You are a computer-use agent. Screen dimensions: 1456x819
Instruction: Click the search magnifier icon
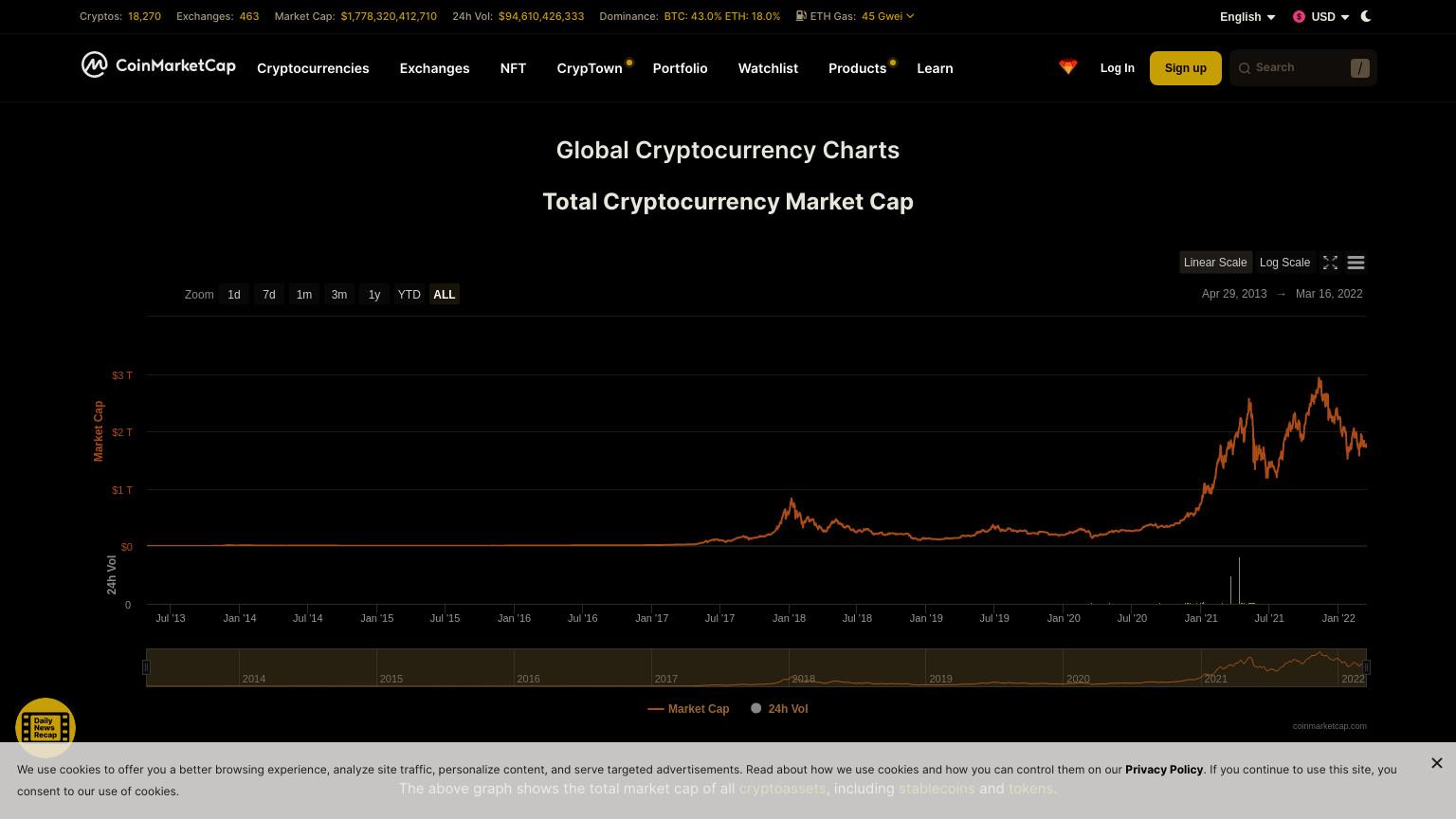tap(1245, 68)
